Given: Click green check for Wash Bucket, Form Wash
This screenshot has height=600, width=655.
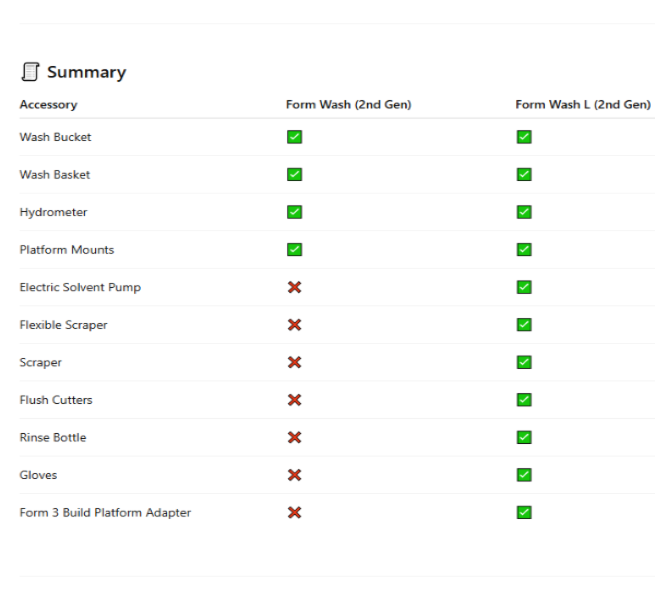Looking at the screenshot, I should [x=294, y=137].
